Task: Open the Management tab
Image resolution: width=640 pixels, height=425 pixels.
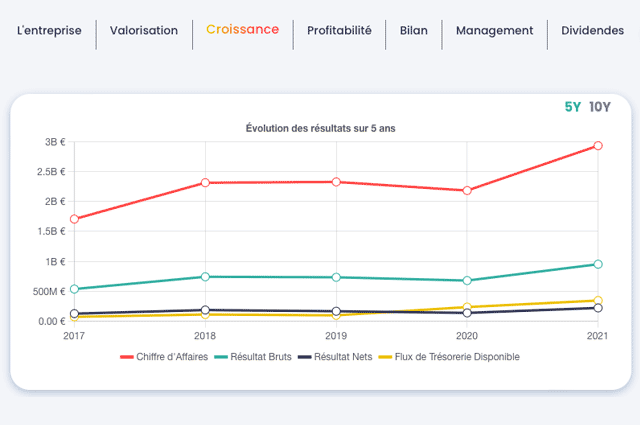Action: pyautogui.click(x=494, y=30)
